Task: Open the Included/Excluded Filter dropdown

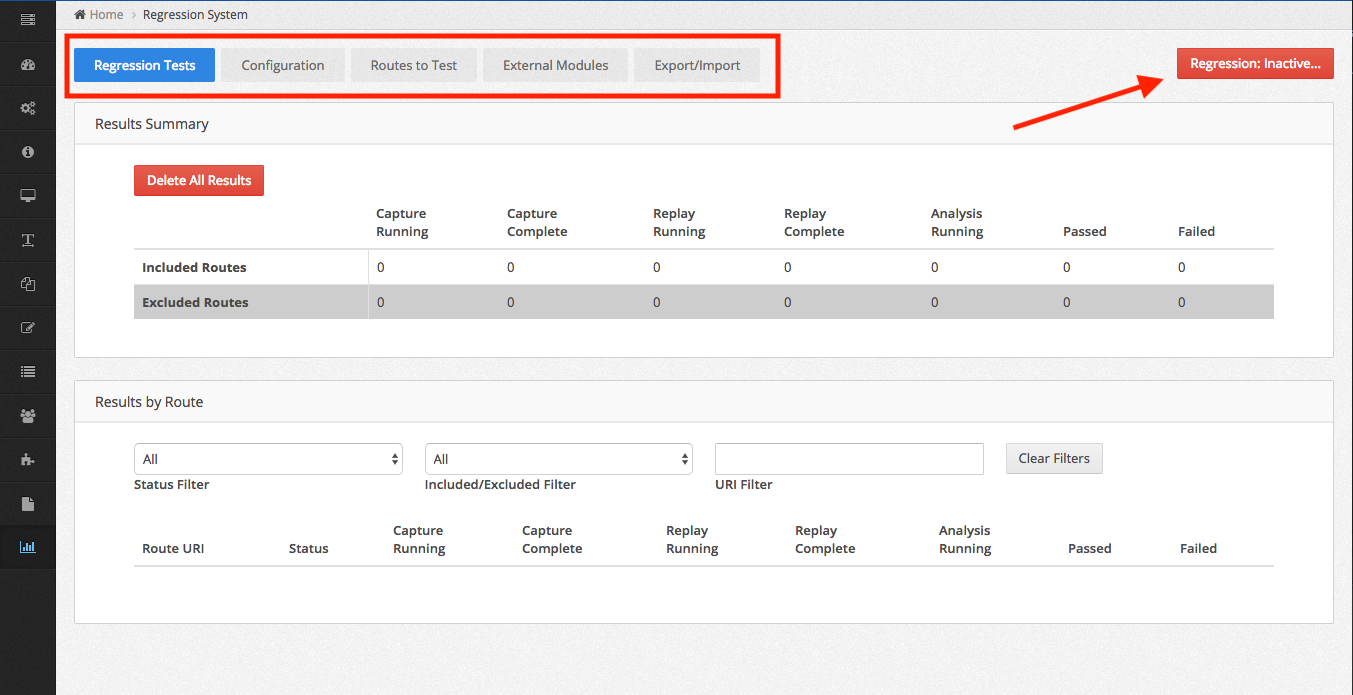Action: point(559,459)
